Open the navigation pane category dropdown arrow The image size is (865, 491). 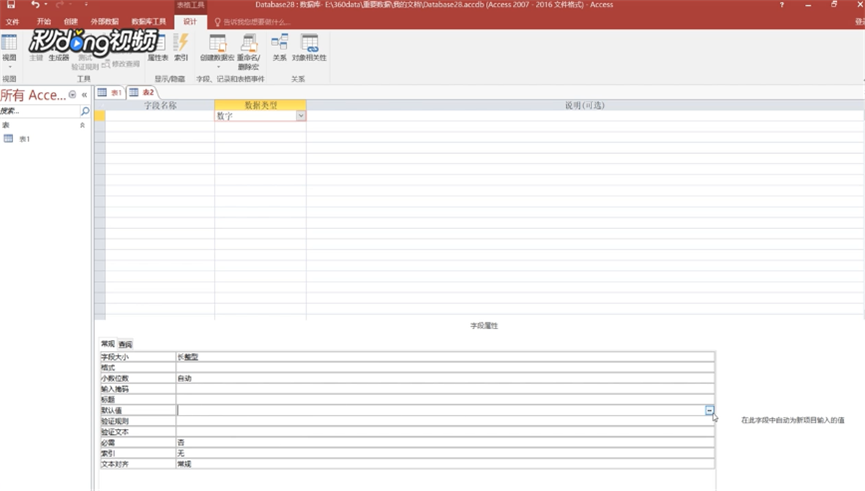(72, 95)
